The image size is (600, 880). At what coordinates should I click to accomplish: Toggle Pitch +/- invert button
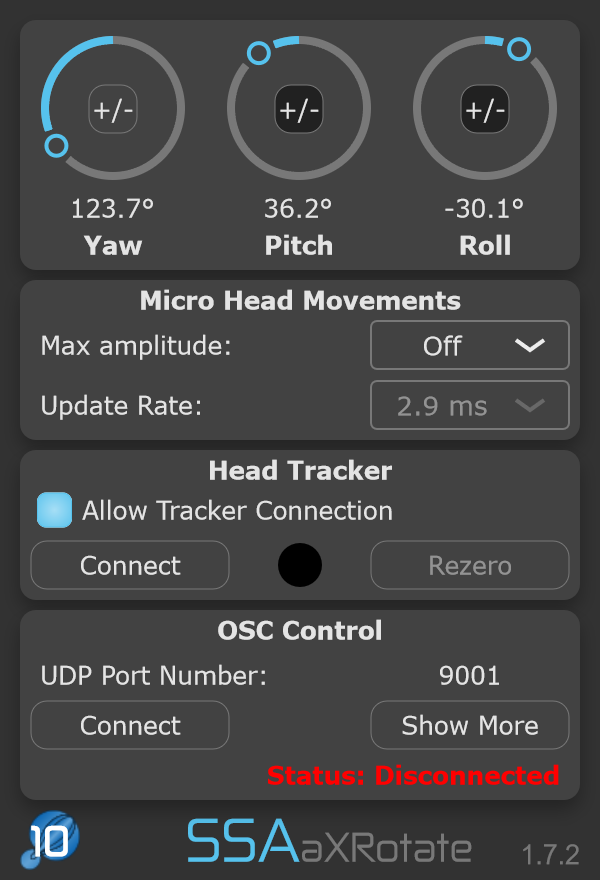pos(299,109)
